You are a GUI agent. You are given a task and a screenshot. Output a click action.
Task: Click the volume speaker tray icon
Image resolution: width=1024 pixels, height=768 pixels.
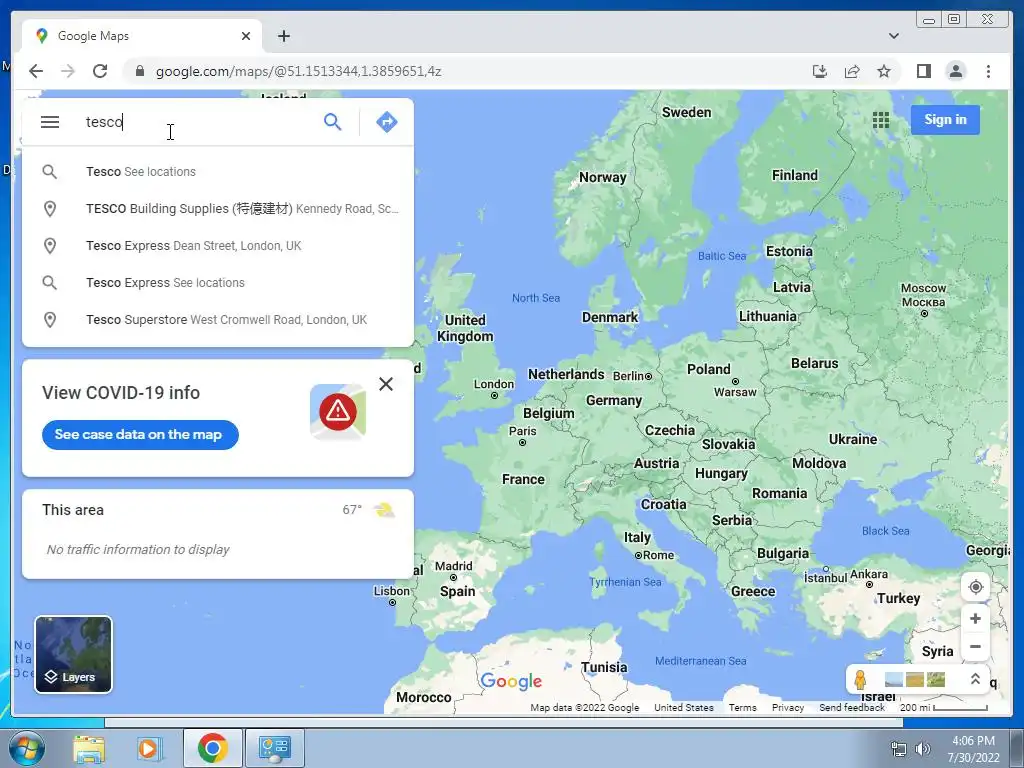[x=922, y=749]
